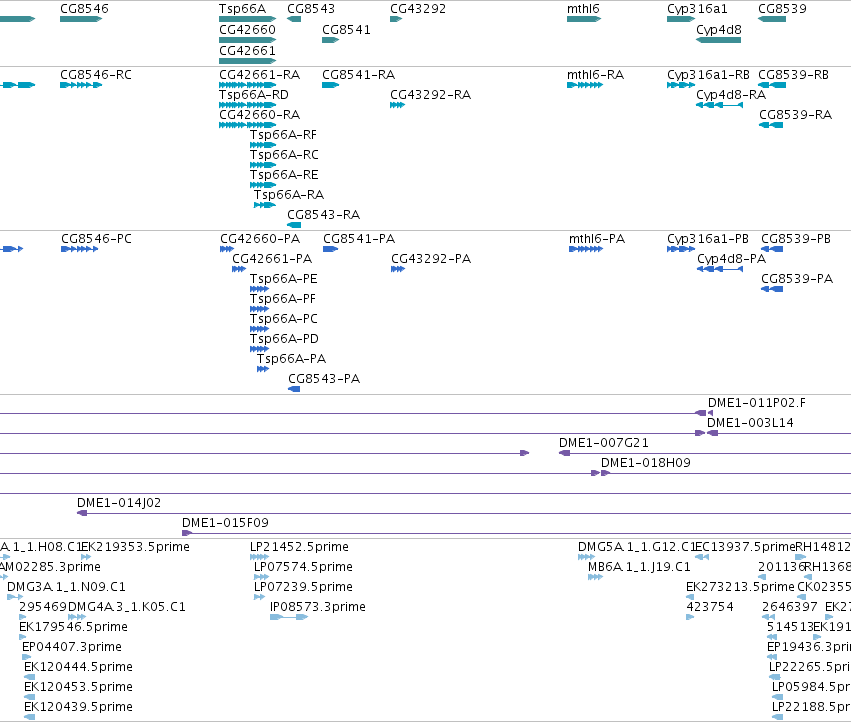Select transcript Tsp66A-RA
The image size is (851, 722).
click(265, 205)
